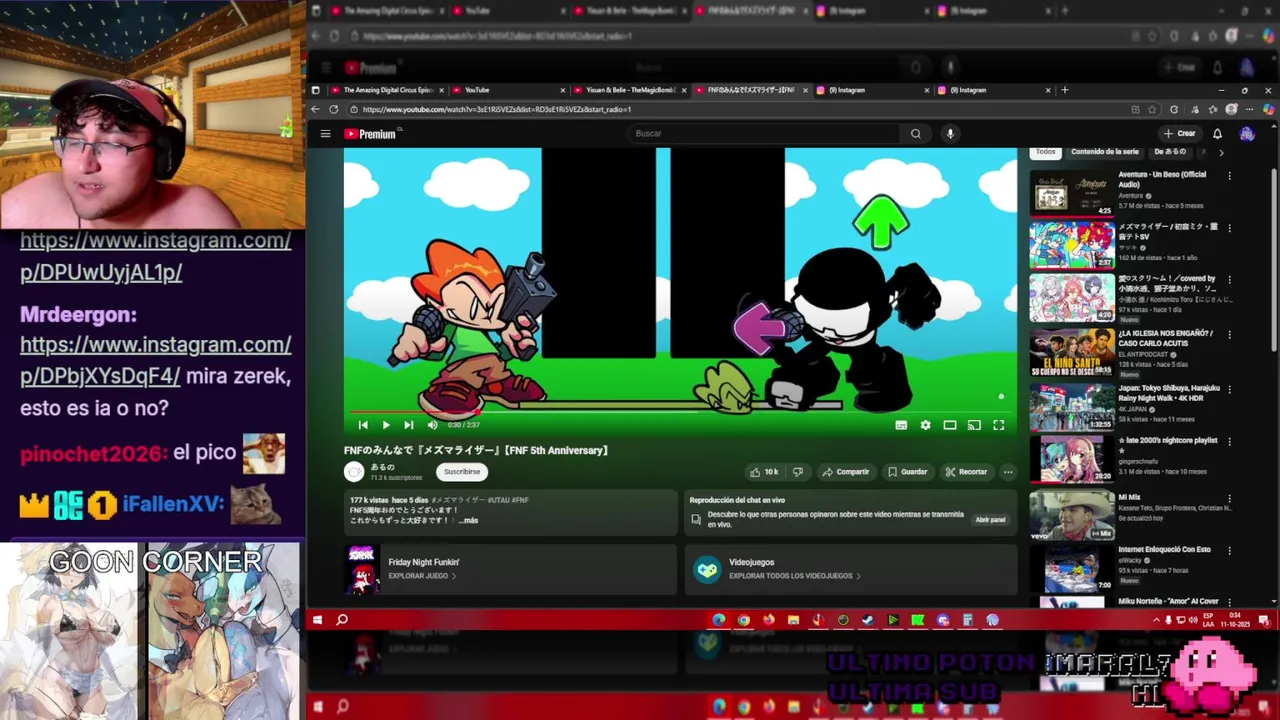Open options menu for Internet Enloqueció video
Image resolution: width=1280 pixels, height=720 pixels.
[x=1229, y=552]
